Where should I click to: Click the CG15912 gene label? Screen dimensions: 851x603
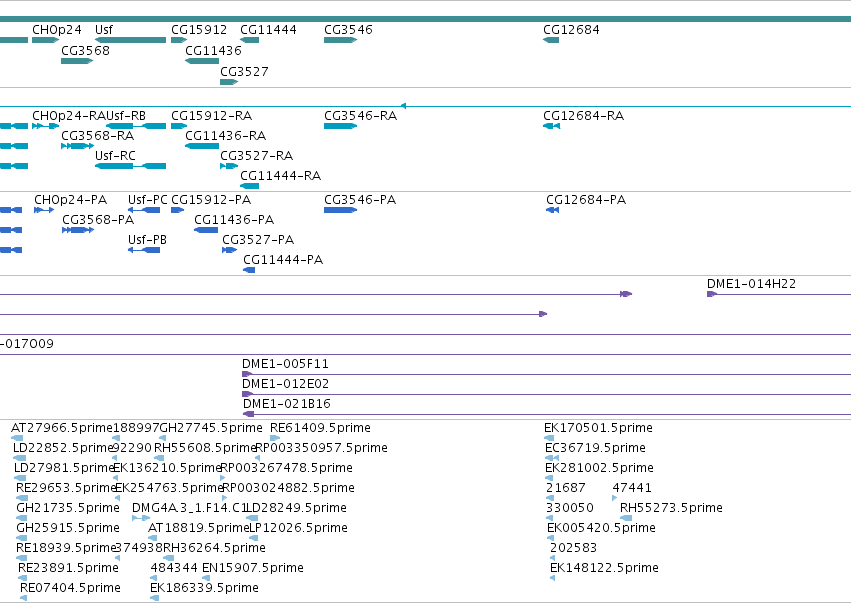pos(199,30)
